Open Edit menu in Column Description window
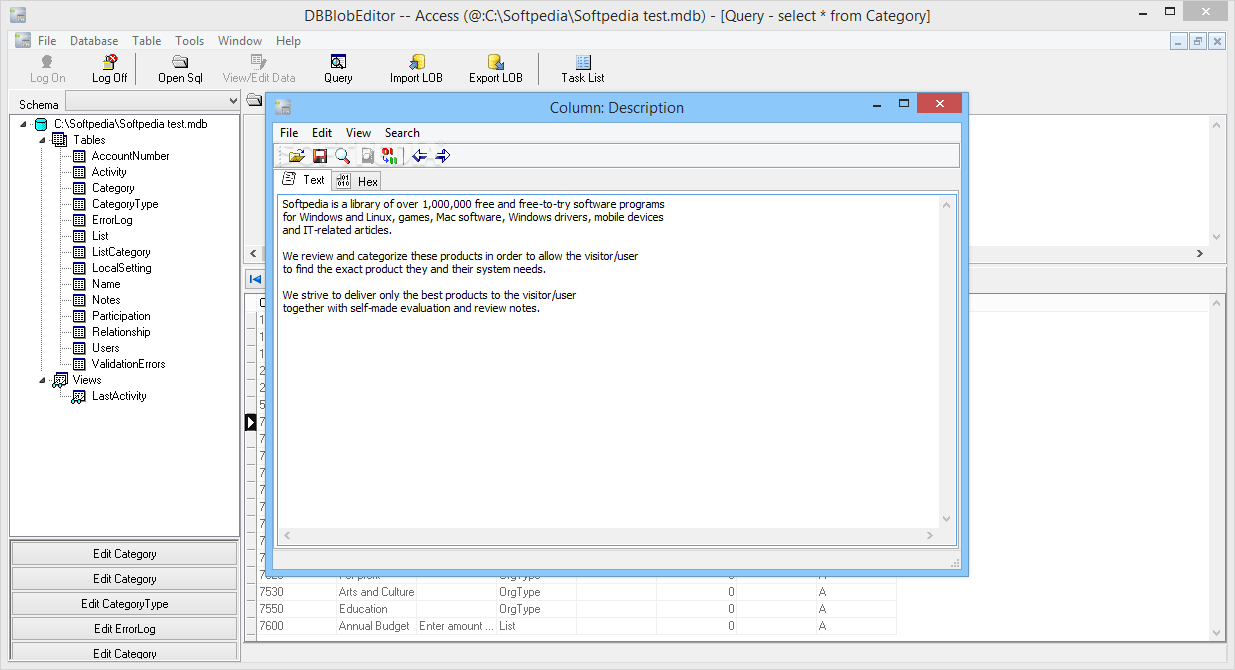The height and width of the screenshot is (670, 1235). coord(322,133)
